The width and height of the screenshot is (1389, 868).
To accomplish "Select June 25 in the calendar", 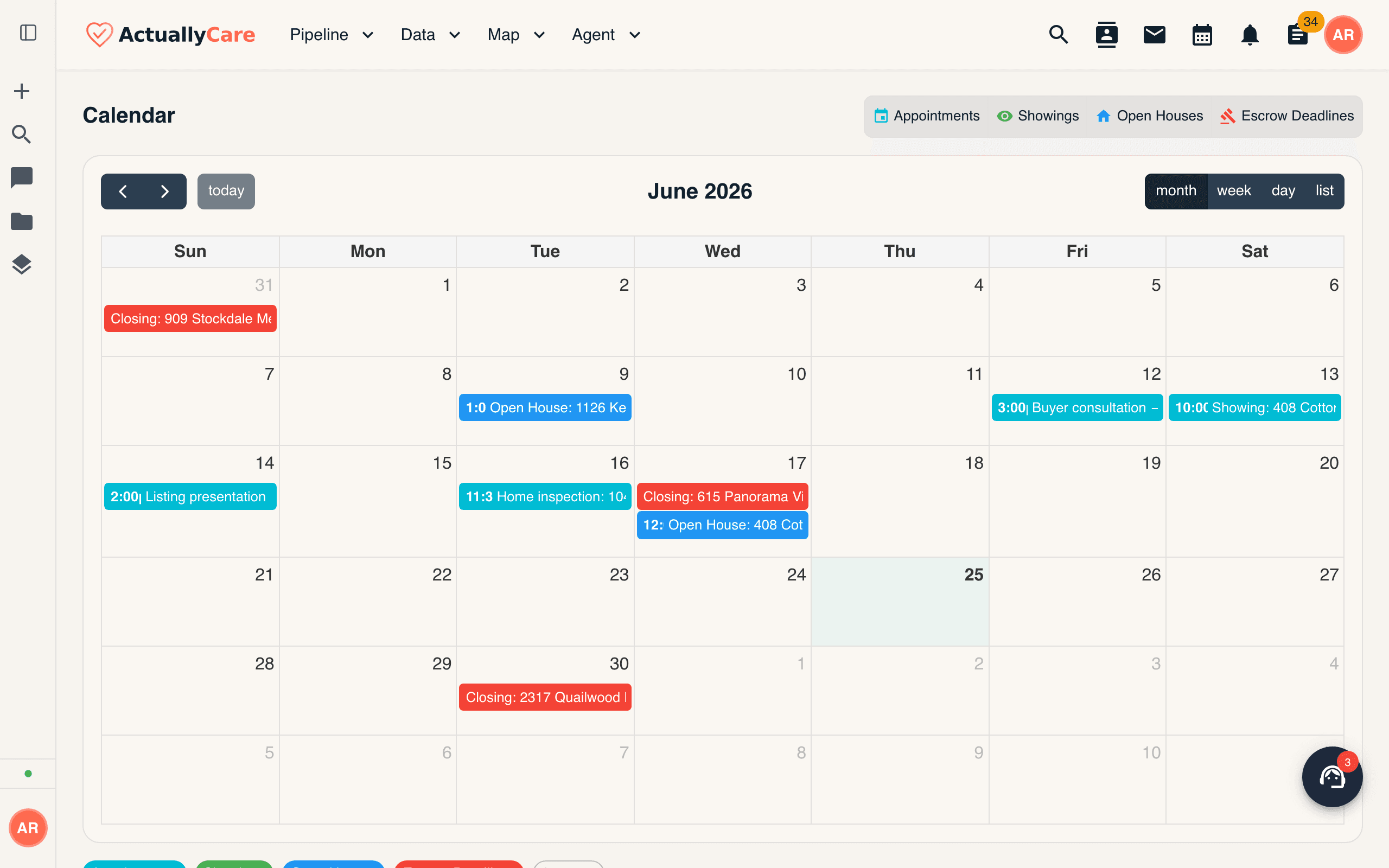I will (900, 601).
